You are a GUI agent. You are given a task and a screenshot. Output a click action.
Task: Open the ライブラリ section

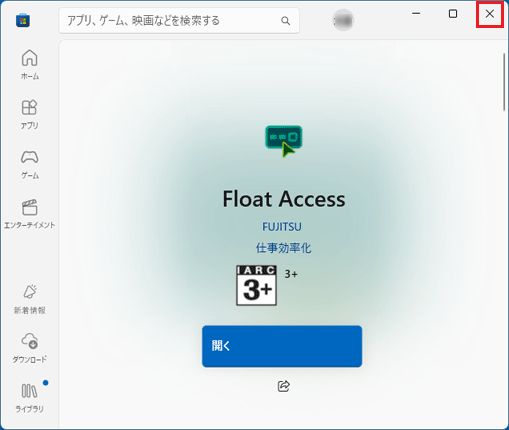tap(30, 397)
